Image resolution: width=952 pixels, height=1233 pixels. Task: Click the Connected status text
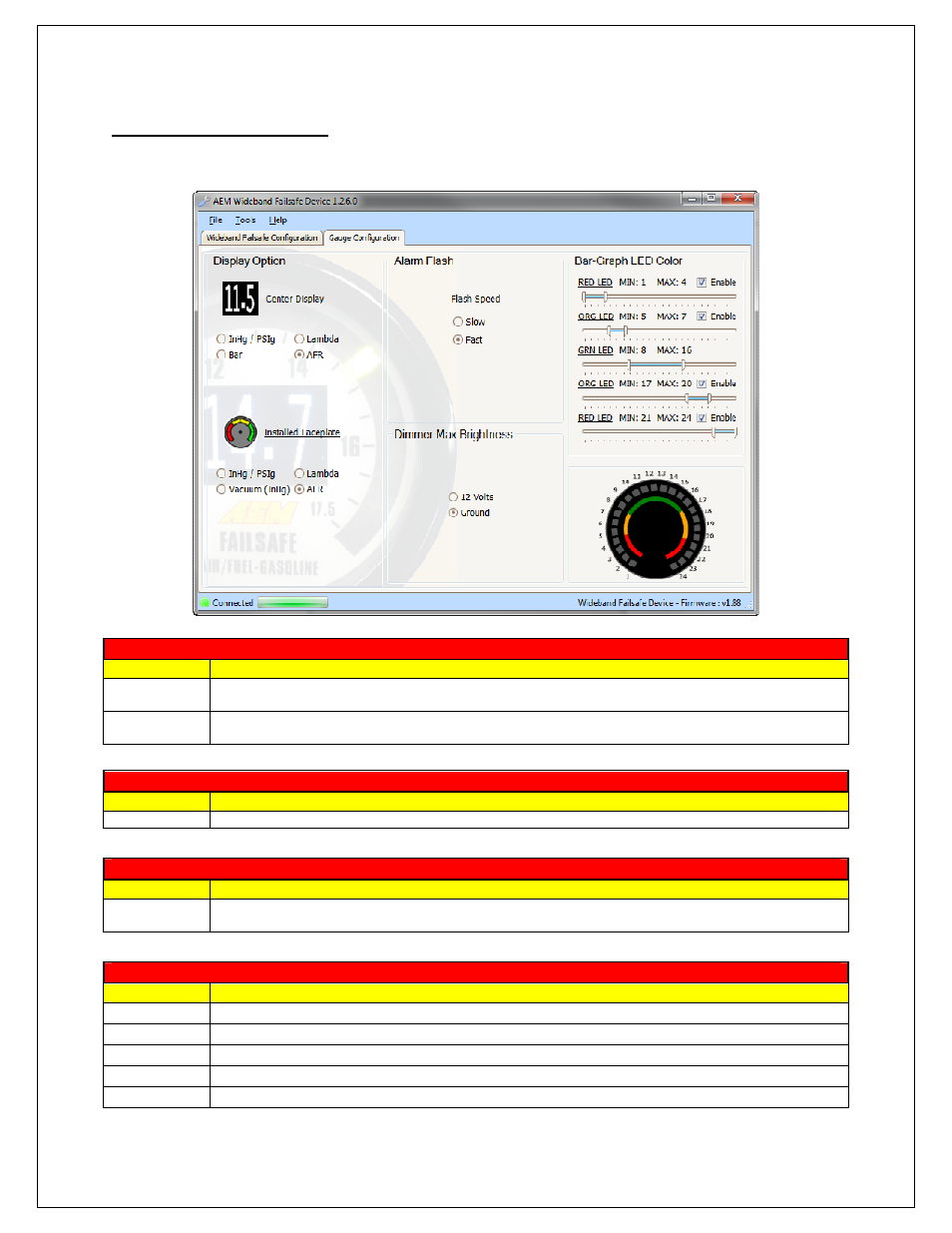(x=233, y=603)
